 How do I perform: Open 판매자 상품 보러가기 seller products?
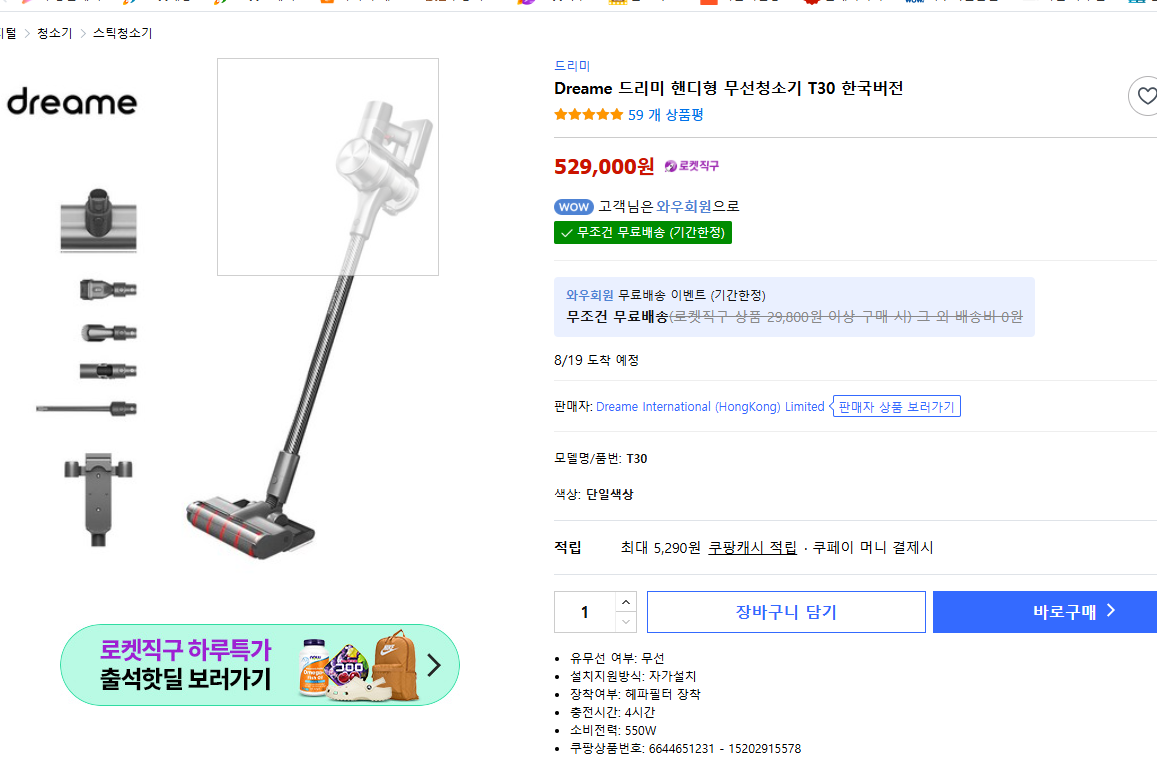click(896, 406)
